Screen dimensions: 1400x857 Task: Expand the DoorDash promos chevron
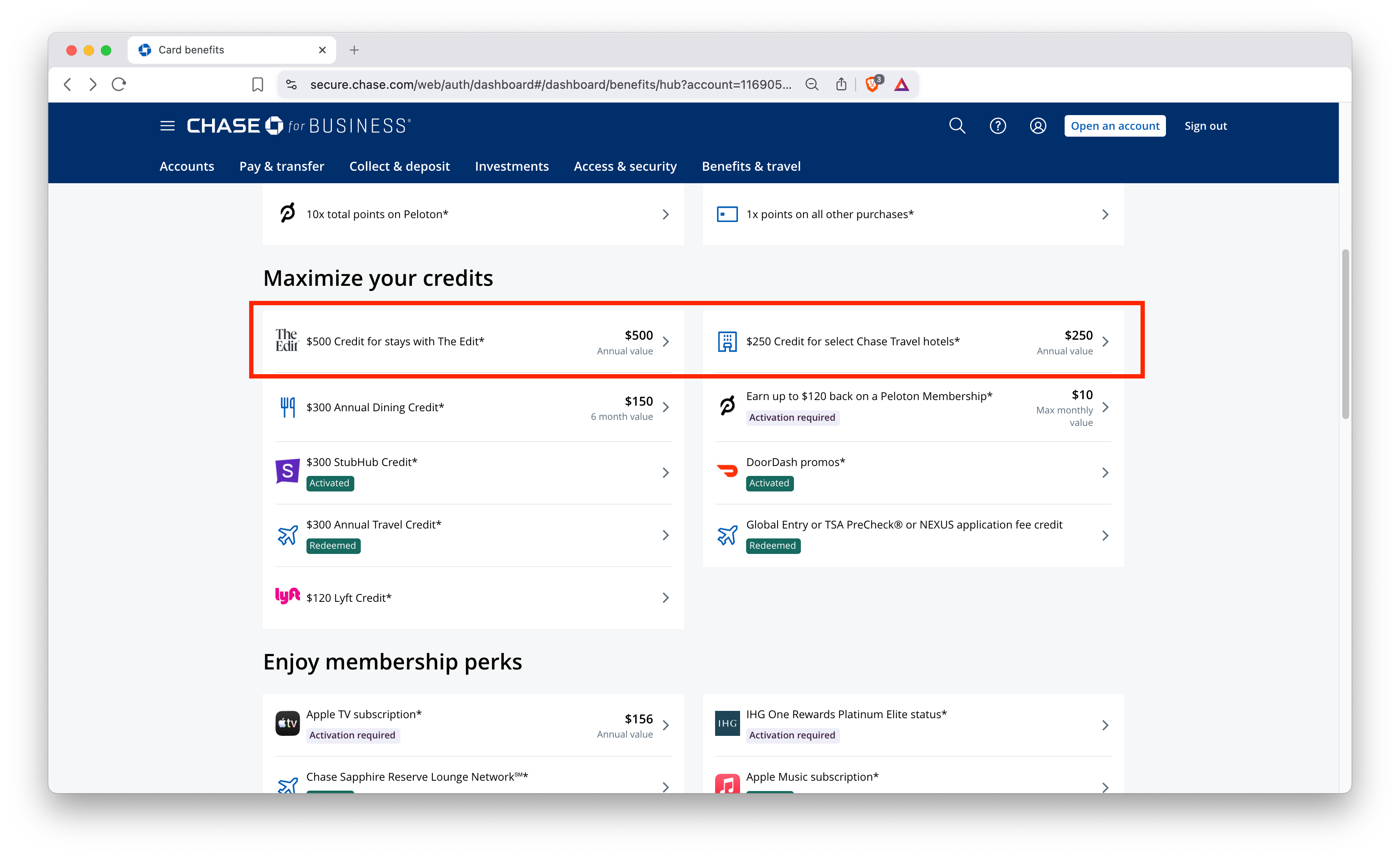pyautogui.click(x=1105, y=472)
